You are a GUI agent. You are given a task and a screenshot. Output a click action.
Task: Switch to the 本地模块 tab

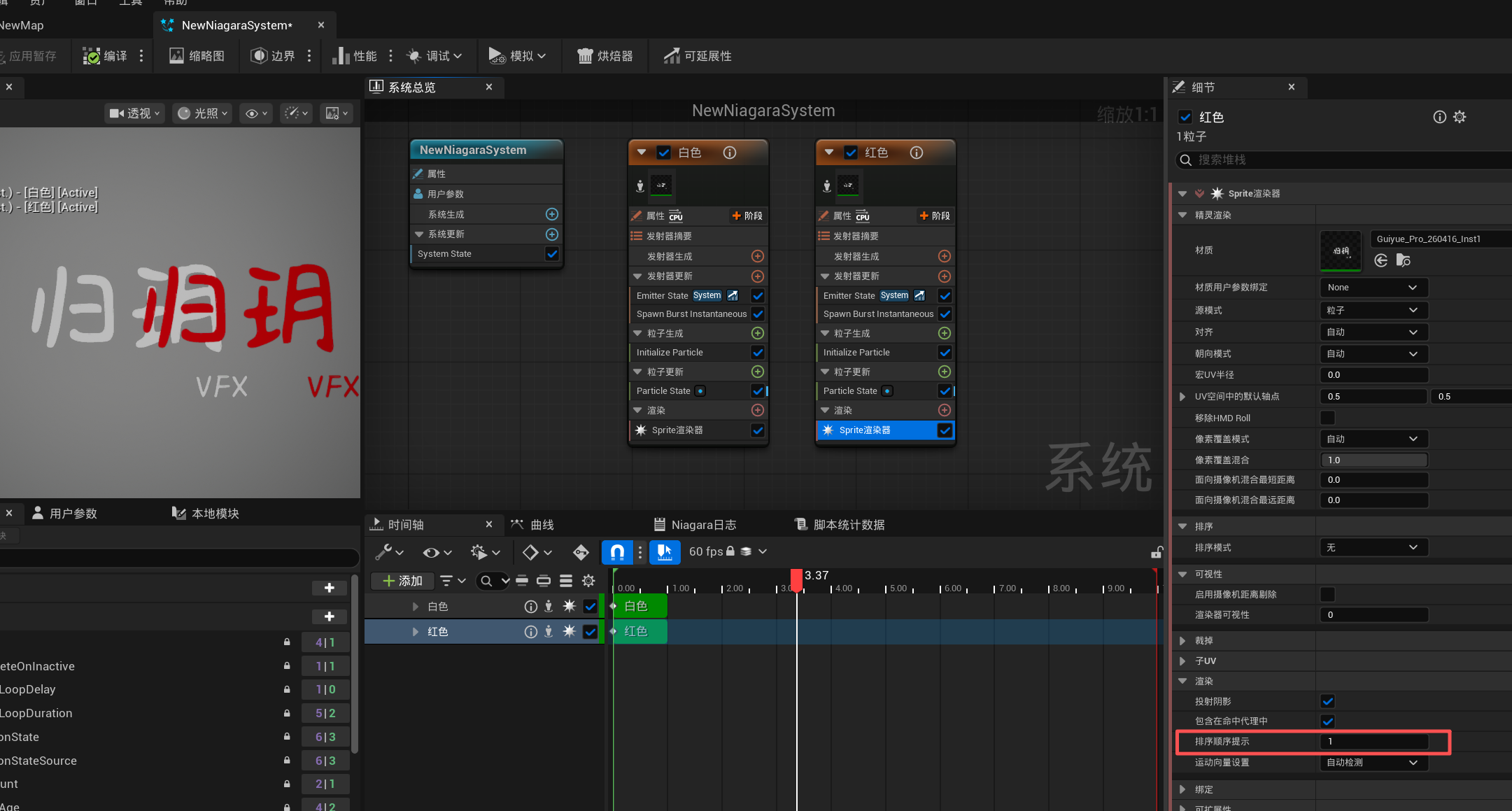tap(206, 514)
